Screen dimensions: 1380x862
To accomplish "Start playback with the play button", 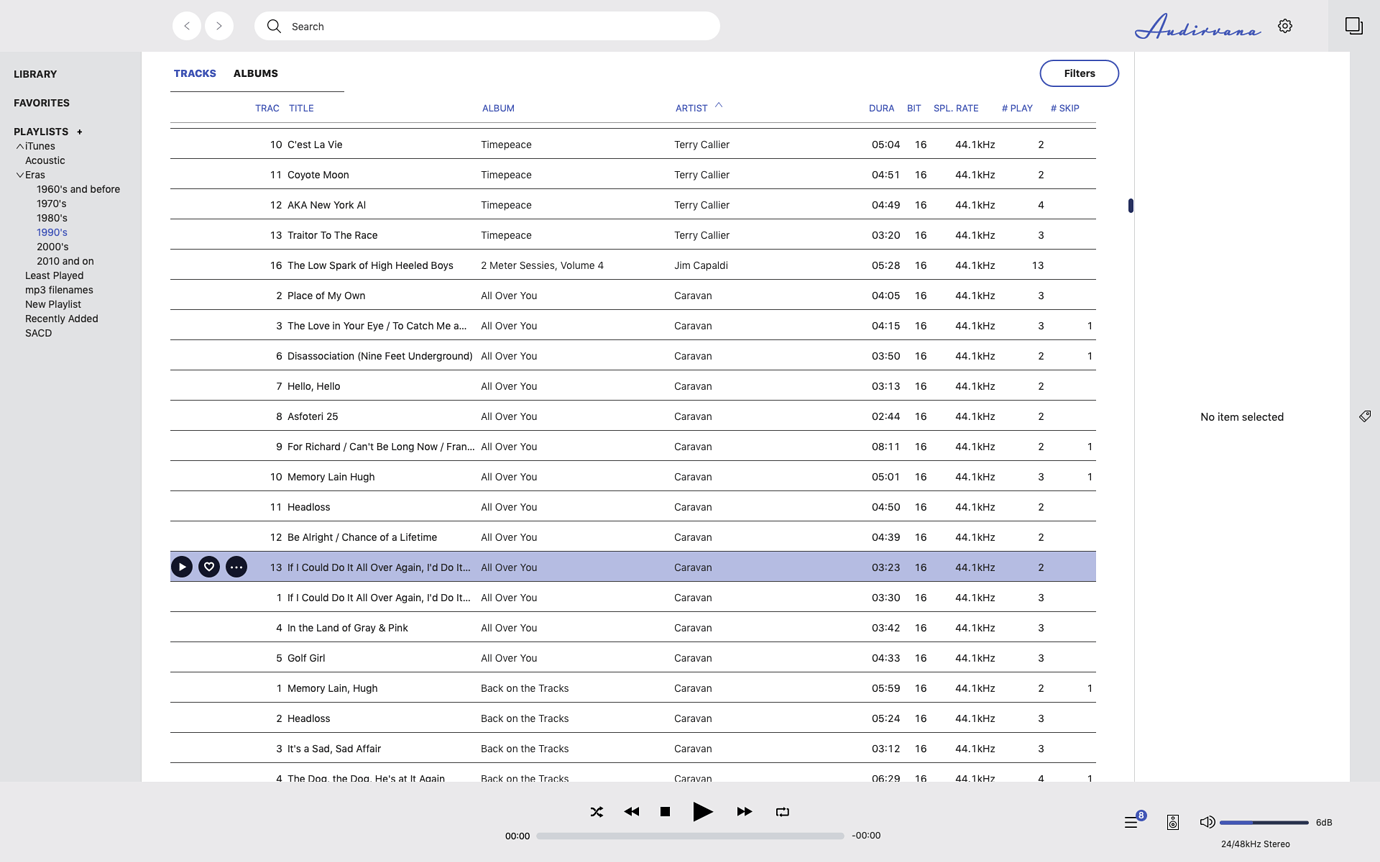I will (703, 812).
